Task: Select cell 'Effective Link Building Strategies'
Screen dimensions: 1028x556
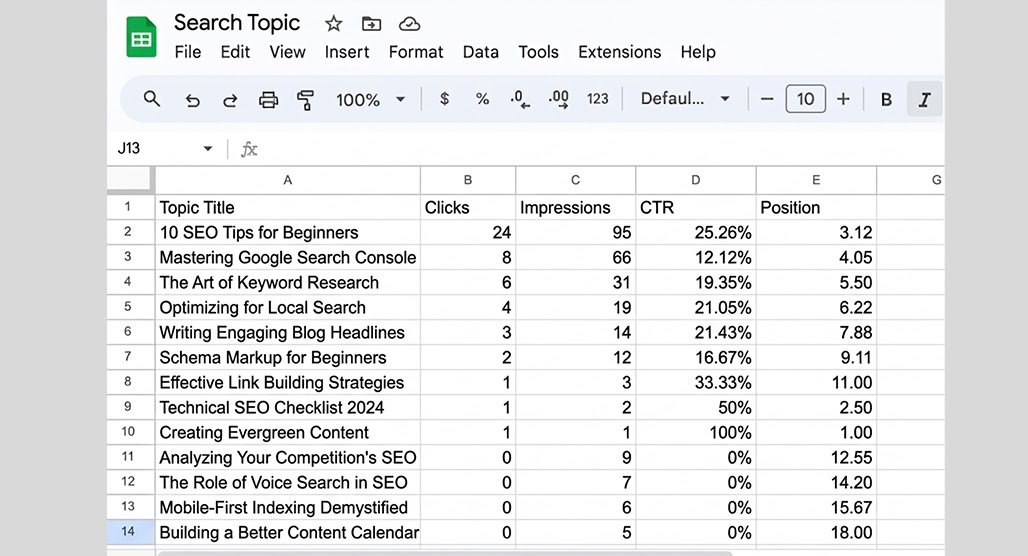Action: (288, 382)
